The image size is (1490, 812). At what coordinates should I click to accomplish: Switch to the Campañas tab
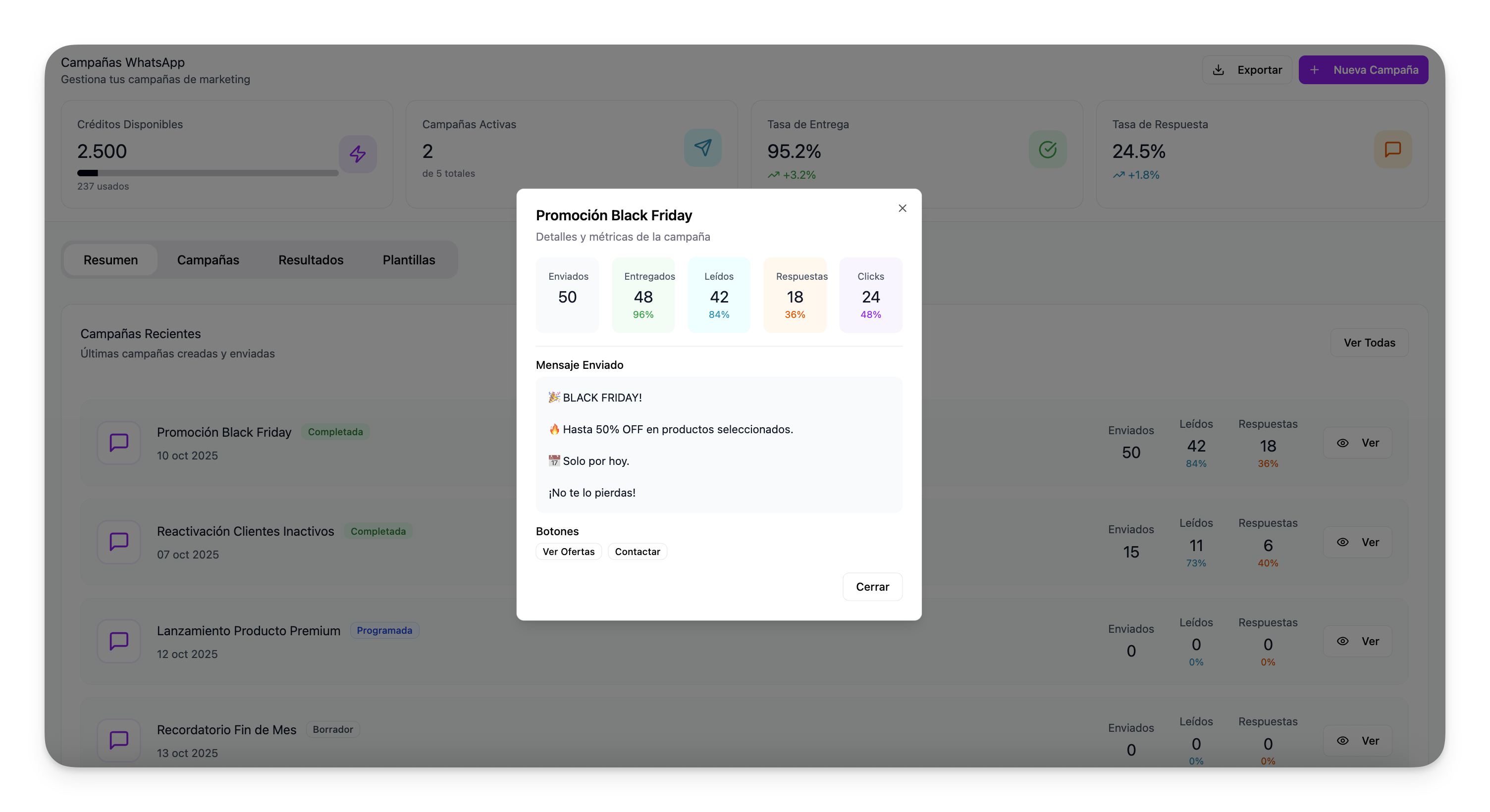pos(208,259)
